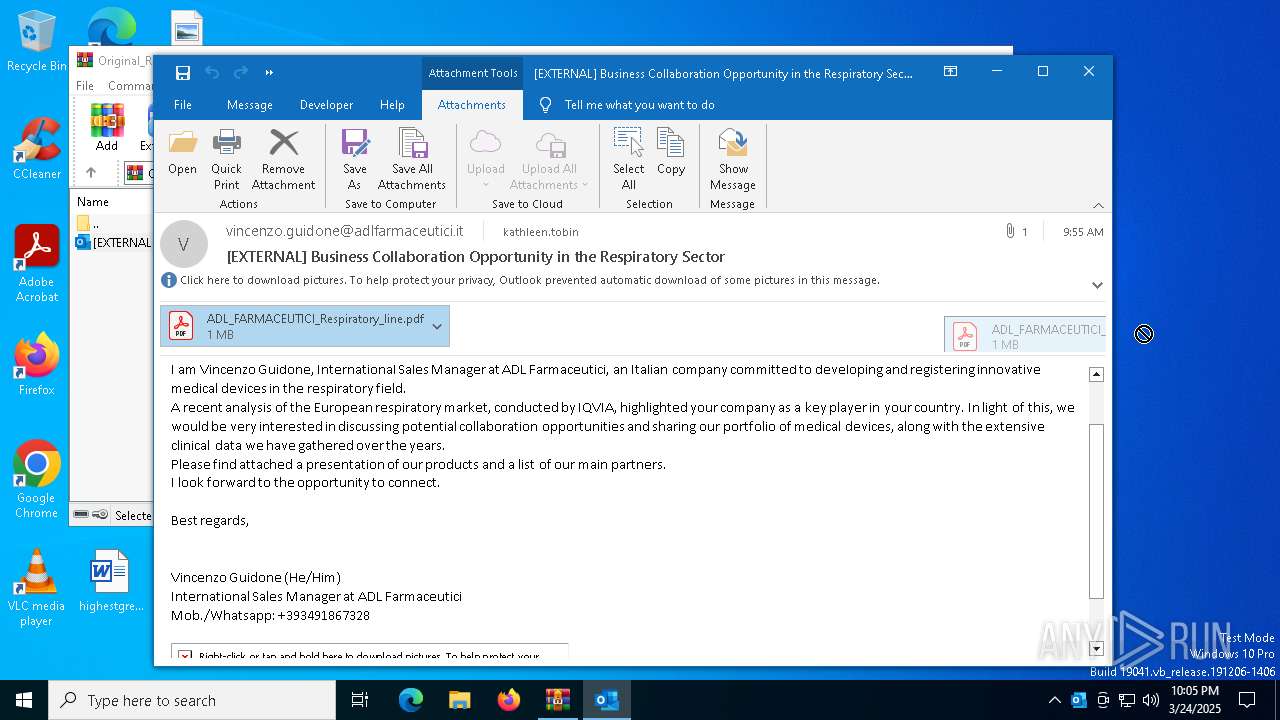Screen dimensions: 1280x720
Task: Open Adobe Acrobat desktop icon
Action: [x=37, y=264]
